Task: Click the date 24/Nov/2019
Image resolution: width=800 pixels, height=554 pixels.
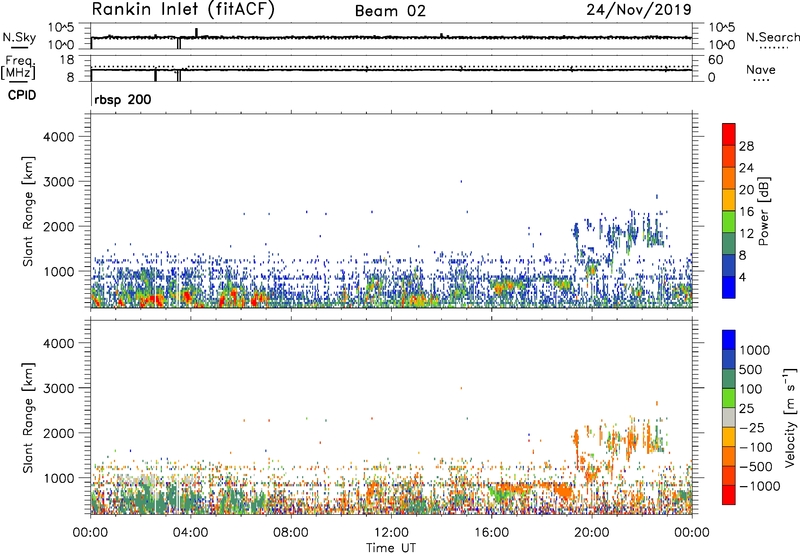Action: tap(639, 9)
